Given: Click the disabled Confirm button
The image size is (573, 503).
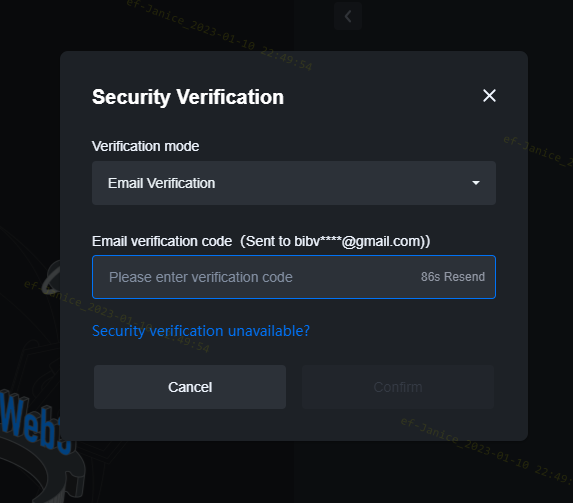Looking at the screenshot, I should pyautogui.click(x=398, y=387).
